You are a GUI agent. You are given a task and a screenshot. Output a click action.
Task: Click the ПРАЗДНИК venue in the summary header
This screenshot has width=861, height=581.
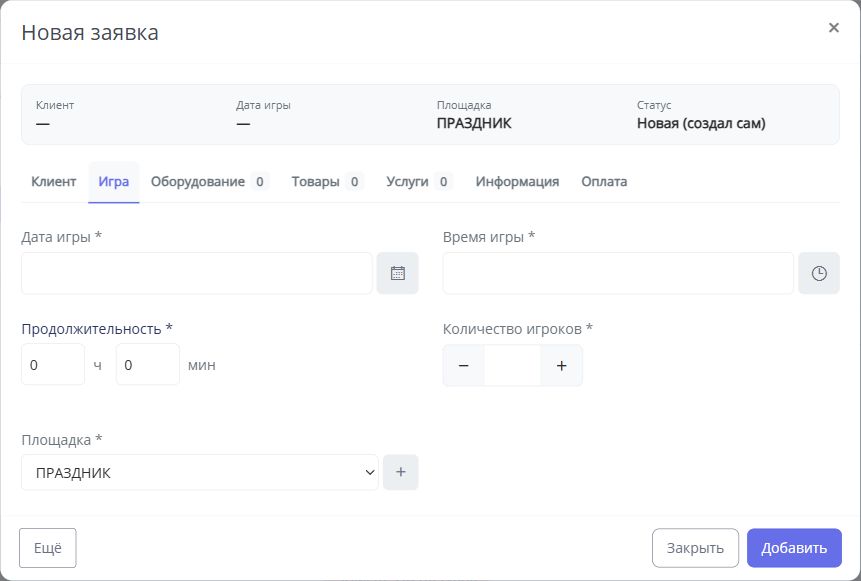(474, 124)
